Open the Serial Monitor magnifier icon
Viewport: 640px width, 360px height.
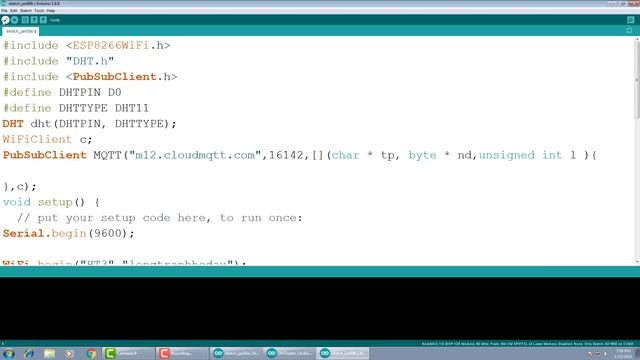pyautogui.click(x=631, y=20)
